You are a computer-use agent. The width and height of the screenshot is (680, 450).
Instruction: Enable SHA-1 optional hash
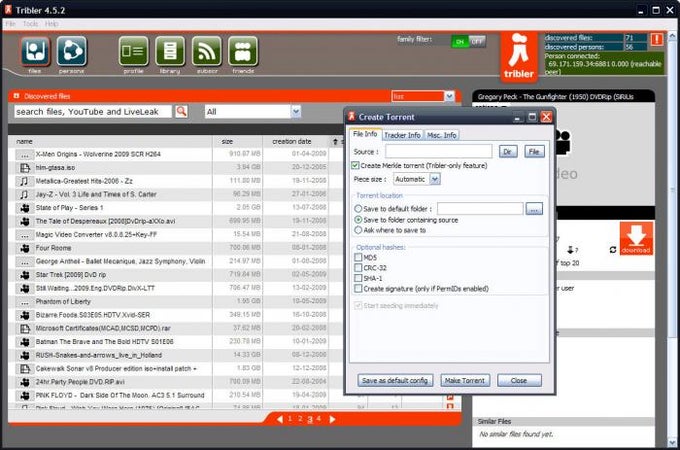click(358, 278)
